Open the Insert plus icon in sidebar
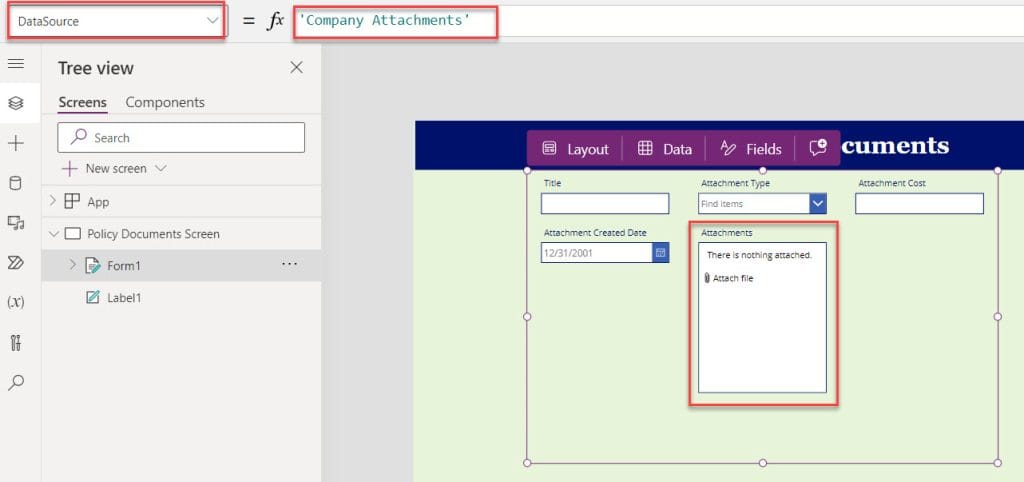This screenshot has width=1024, height=482. [x=16, y=144]
